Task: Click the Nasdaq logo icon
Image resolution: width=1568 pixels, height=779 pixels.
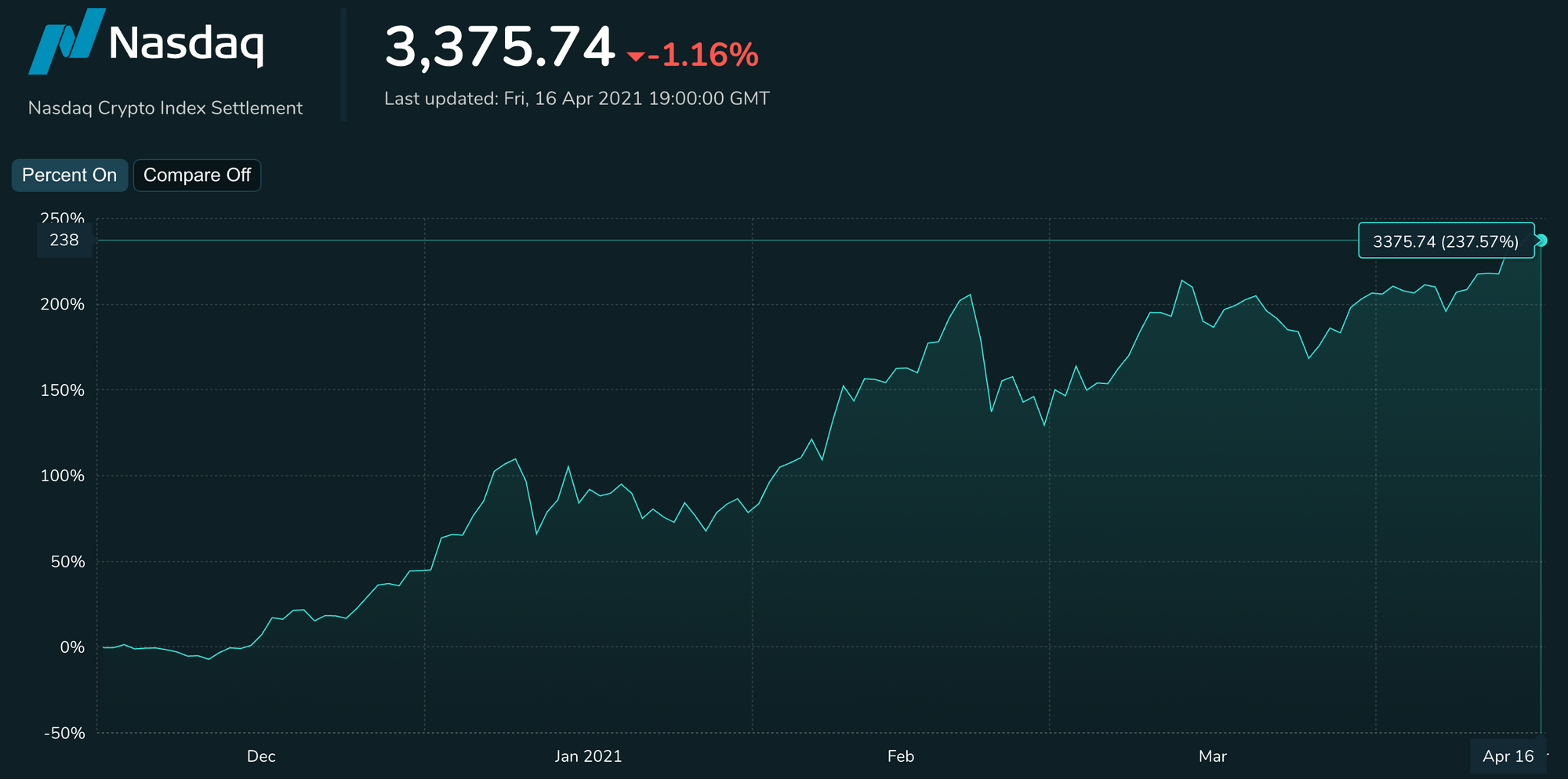Action: [67, 42]
